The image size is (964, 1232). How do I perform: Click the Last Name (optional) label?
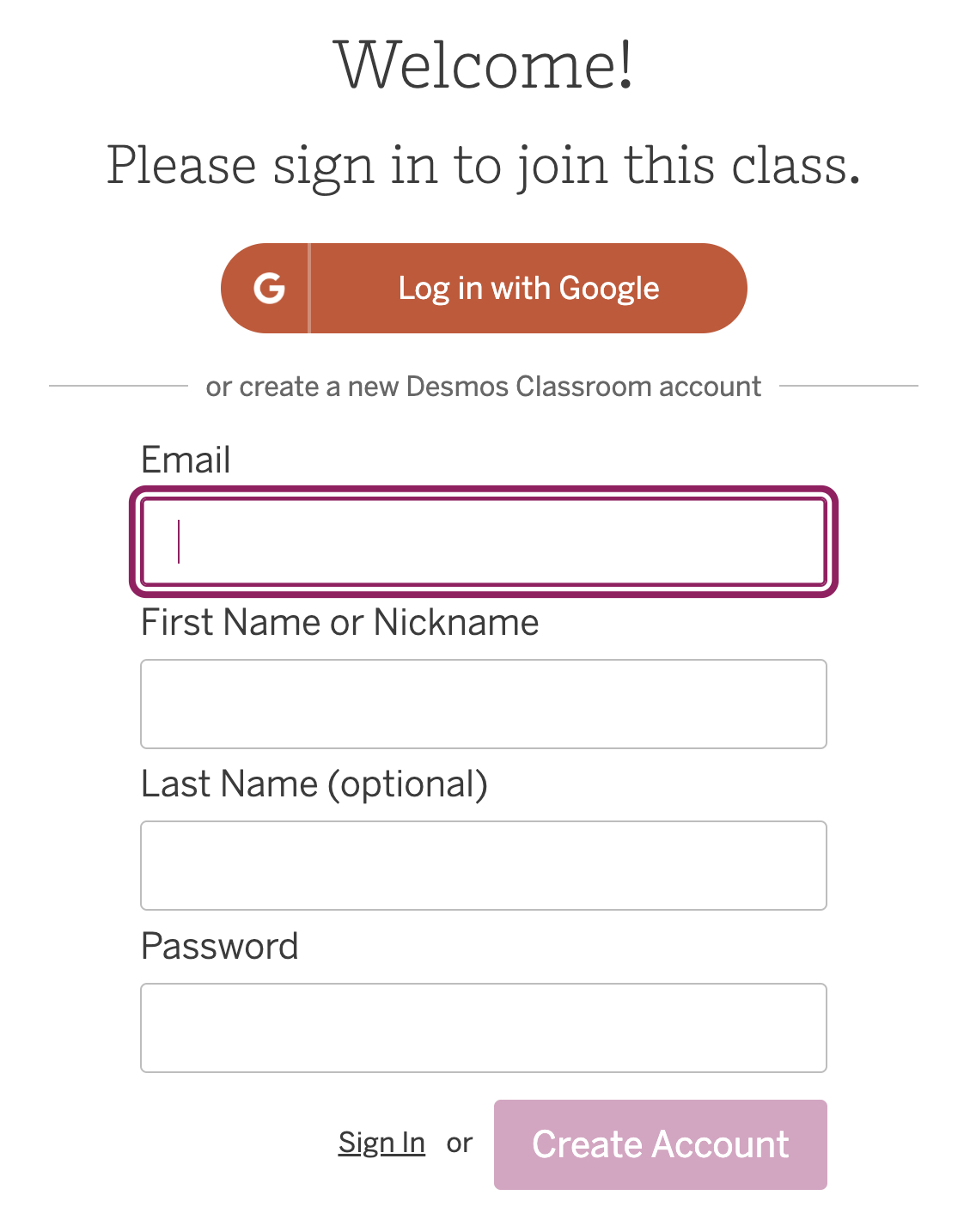314,784
